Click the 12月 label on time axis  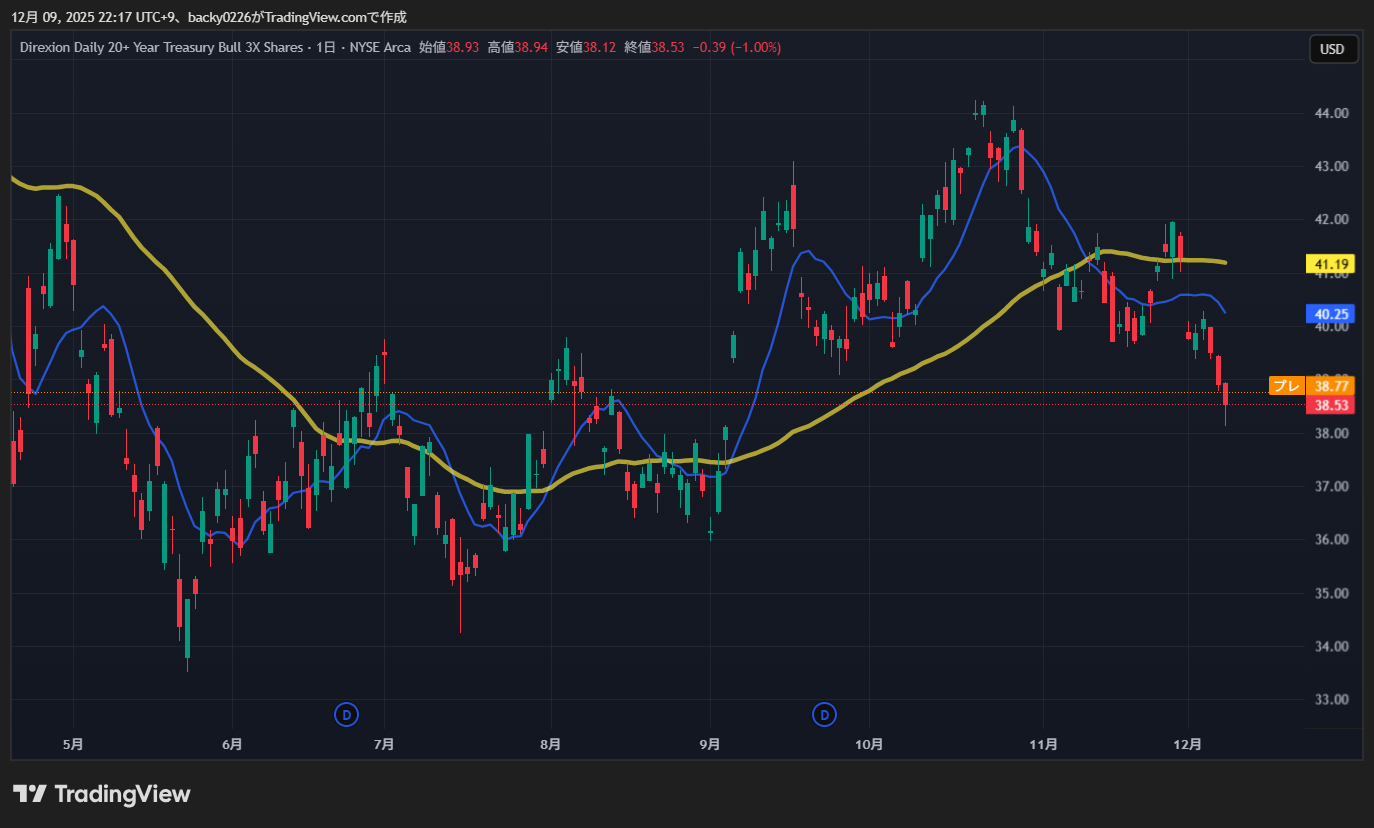(x=1188, y=744)
